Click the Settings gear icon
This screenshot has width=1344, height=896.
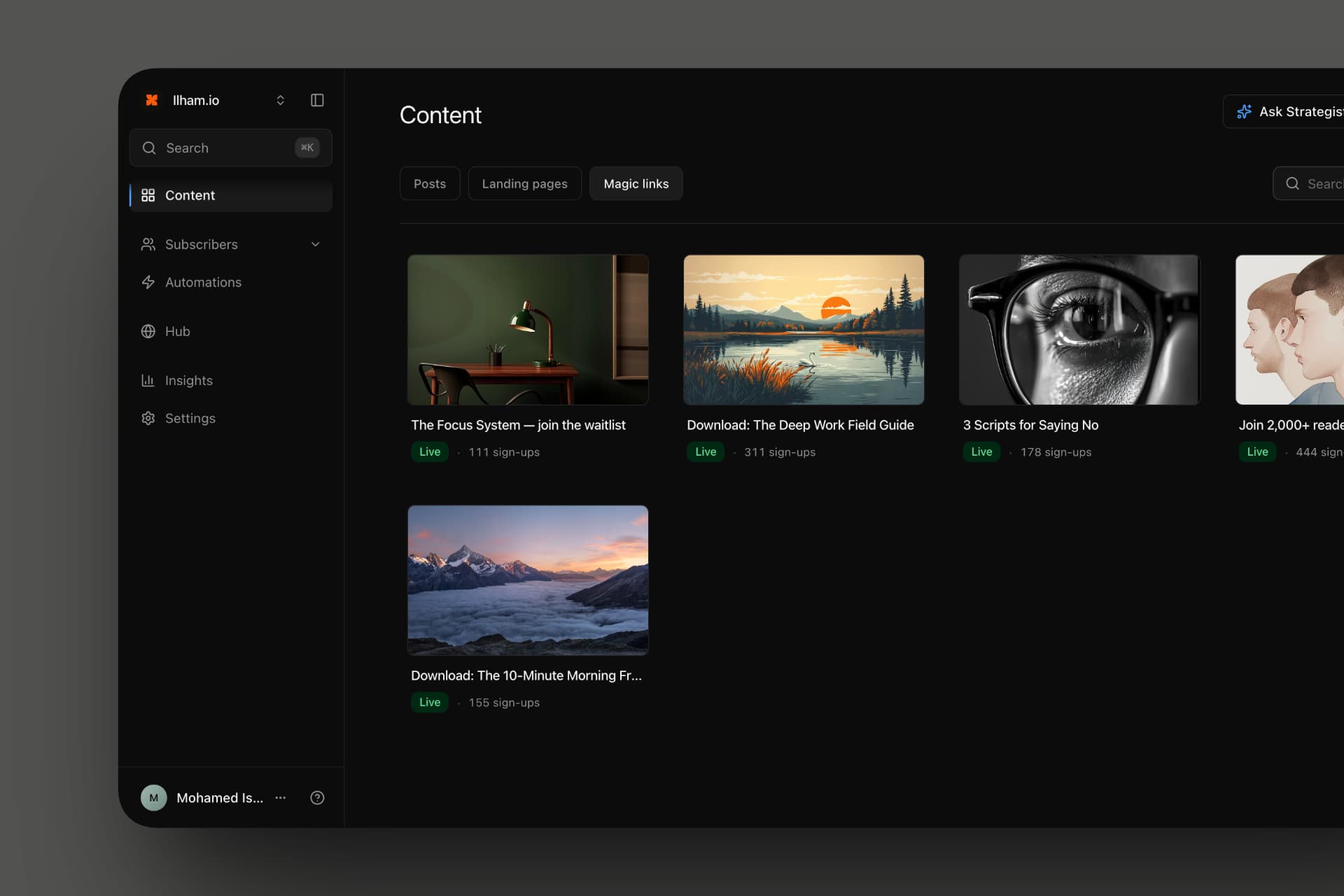148,418
